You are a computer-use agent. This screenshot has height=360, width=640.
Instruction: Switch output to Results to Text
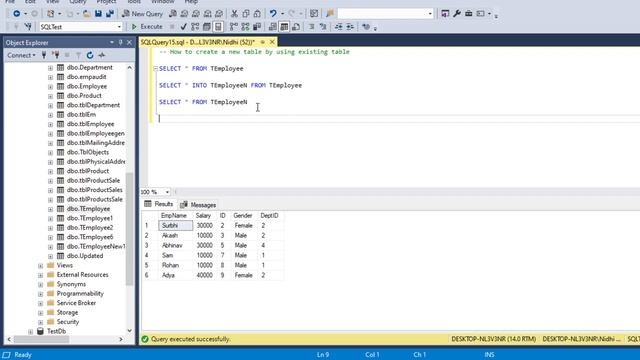[273, 27]
